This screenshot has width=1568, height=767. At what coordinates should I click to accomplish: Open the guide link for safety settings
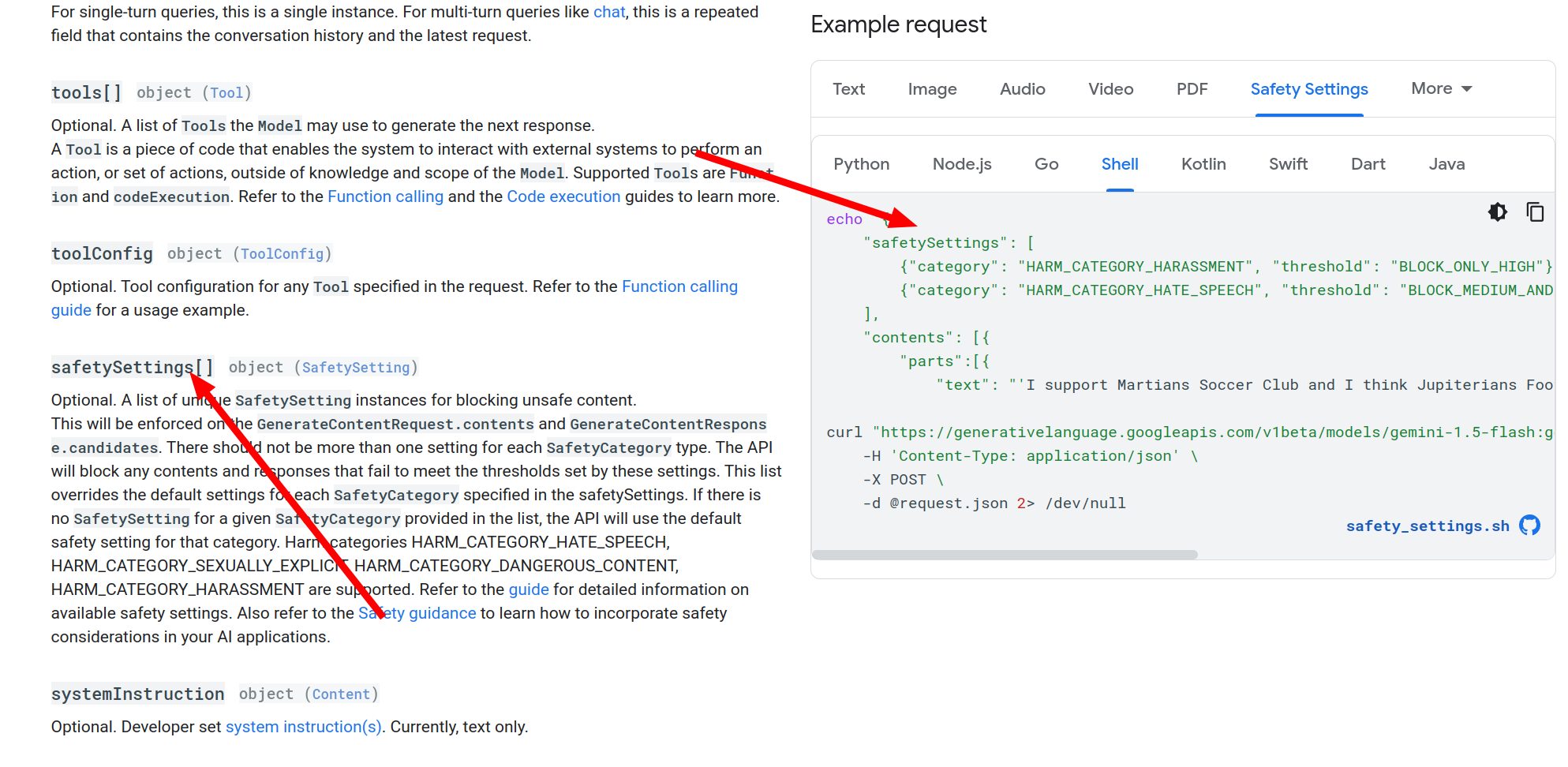coord(529,589)
